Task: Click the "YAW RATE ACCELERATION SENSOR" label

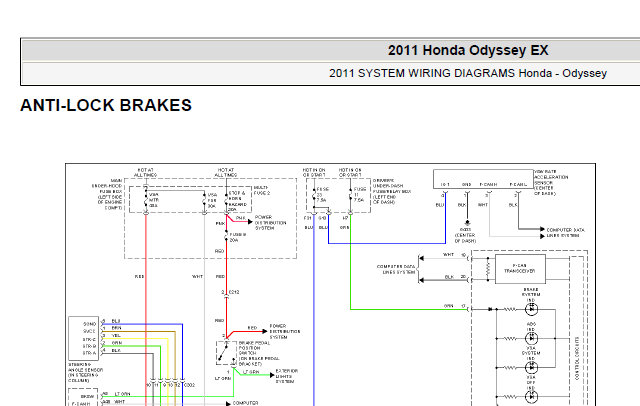Action: (551, 182)
